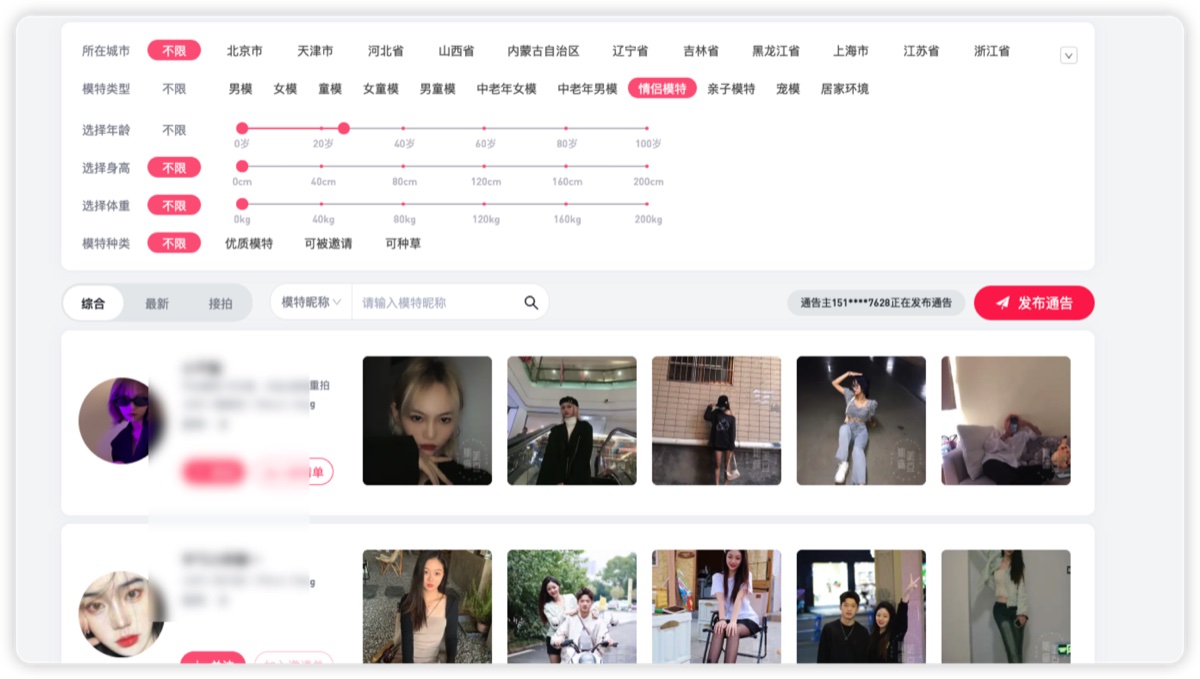Click 120kg mark on the weight slider
The height and width of the screenshot is (679, 1200).
point(485,204)
